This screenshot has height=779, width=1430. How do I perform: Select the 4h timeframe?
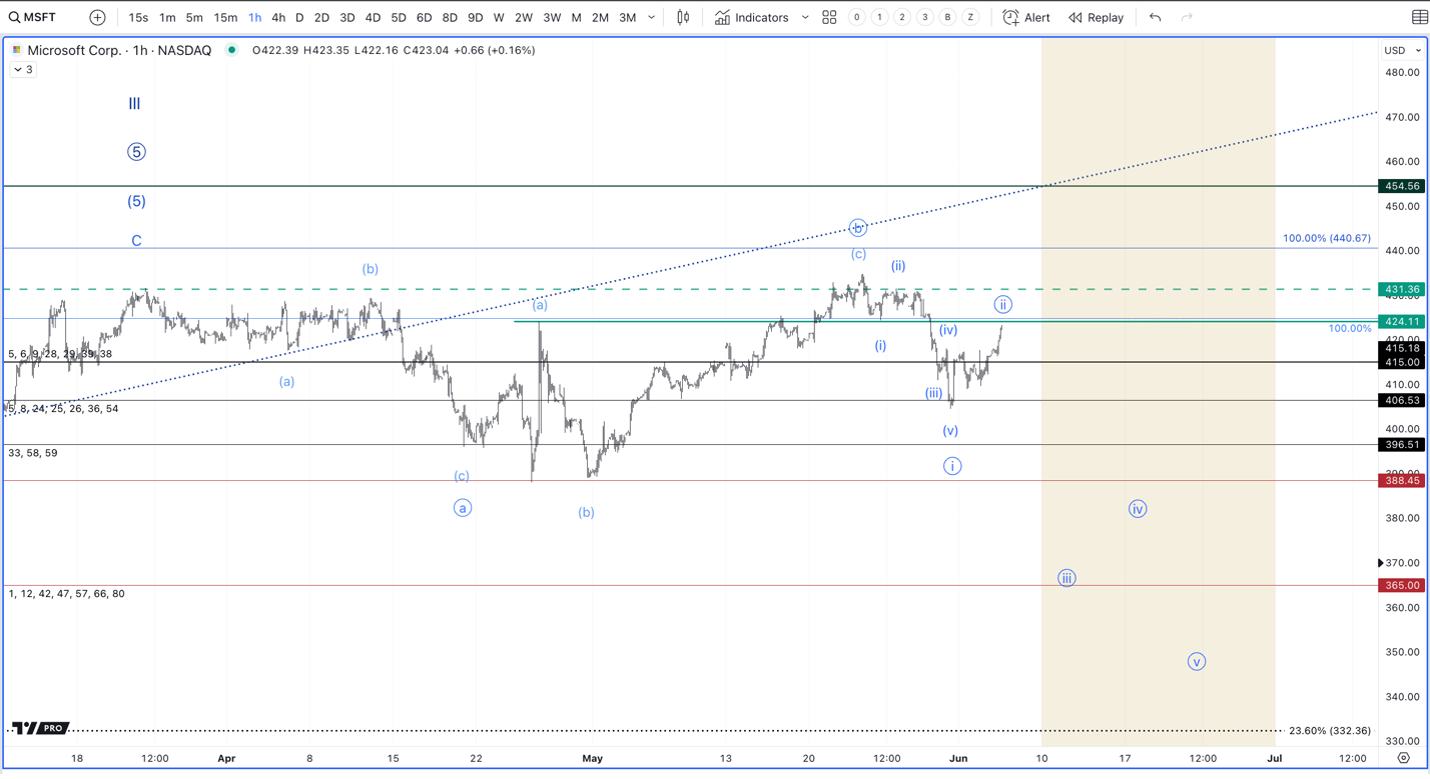click(278, 17)
